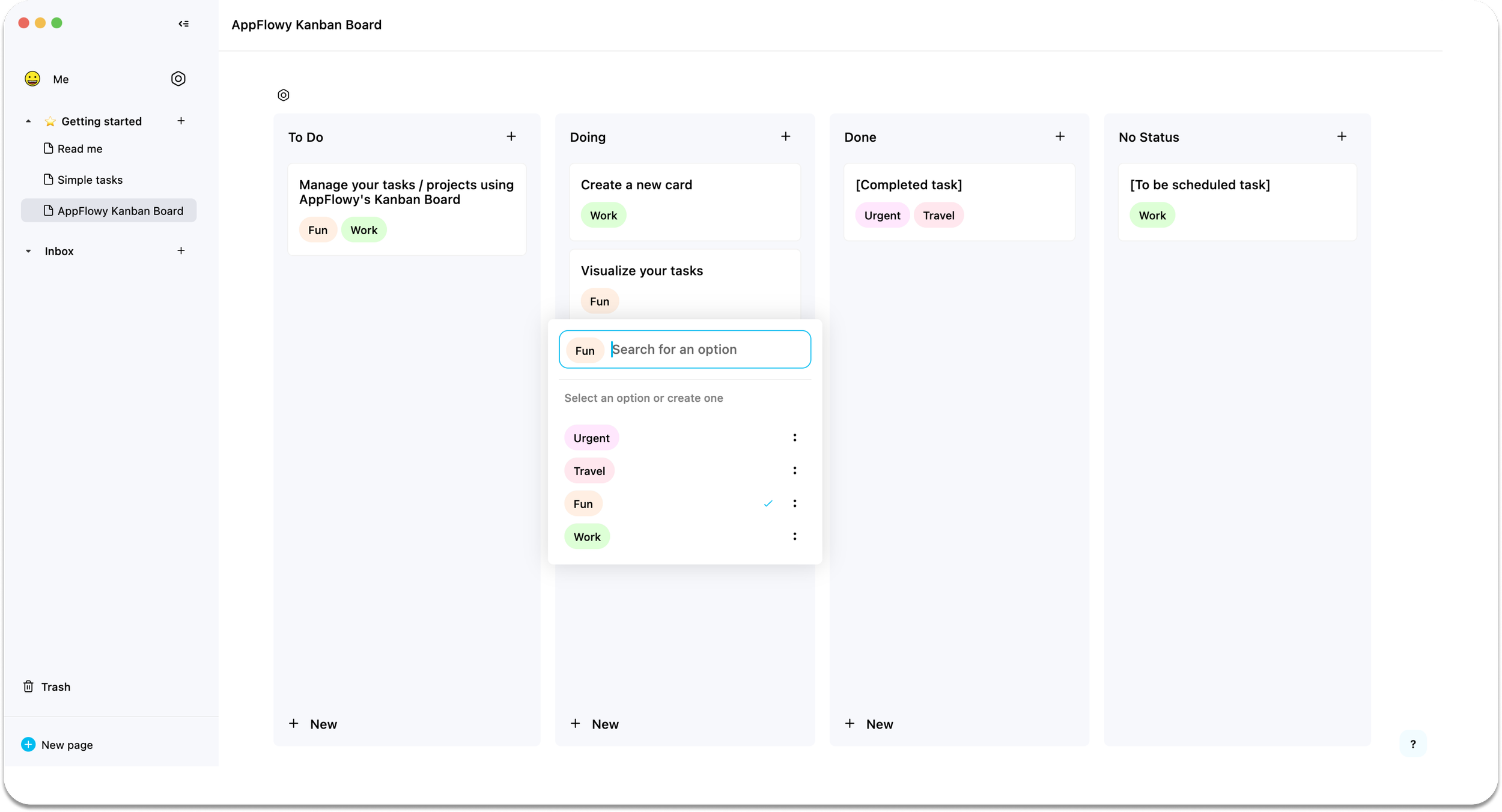Open the Read me page
The image size is (1502, 812).
(x=79, y=148)
